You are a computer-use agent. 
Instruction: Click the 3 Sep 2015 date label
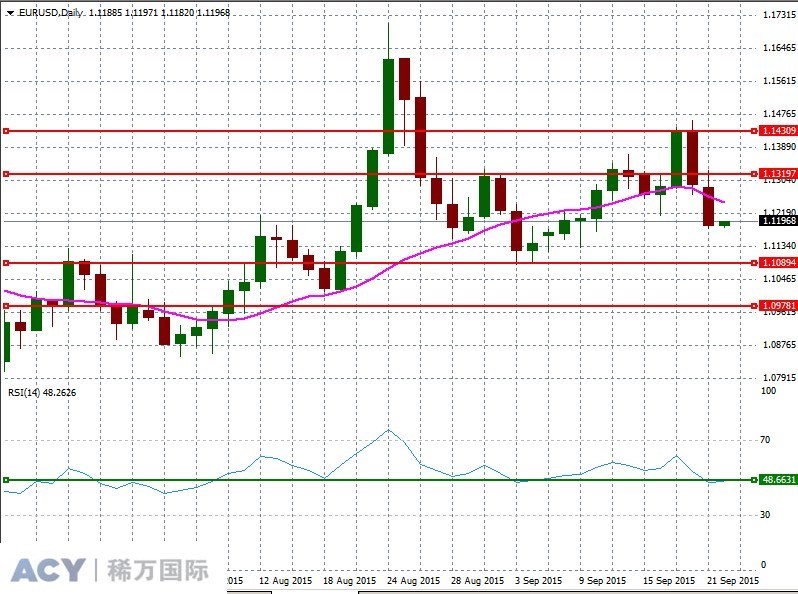tap(538, 581)
